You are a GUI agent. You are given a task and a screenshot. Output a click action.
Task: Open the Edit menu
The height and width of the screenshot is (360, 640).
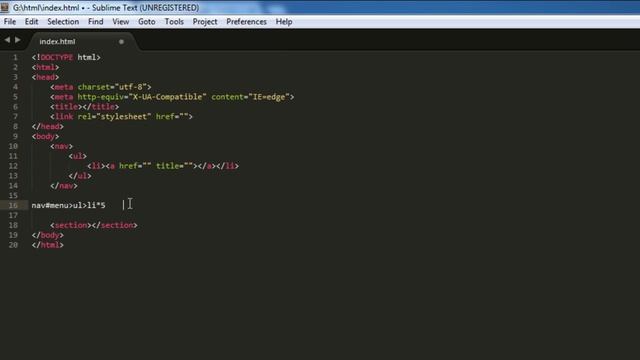[31, 22]
